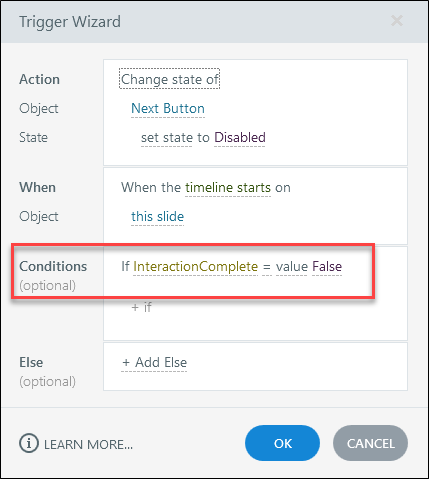Screen dimensions: 429x479
Task: Change the 'False' condition value
Action: [x=327, y=267]
